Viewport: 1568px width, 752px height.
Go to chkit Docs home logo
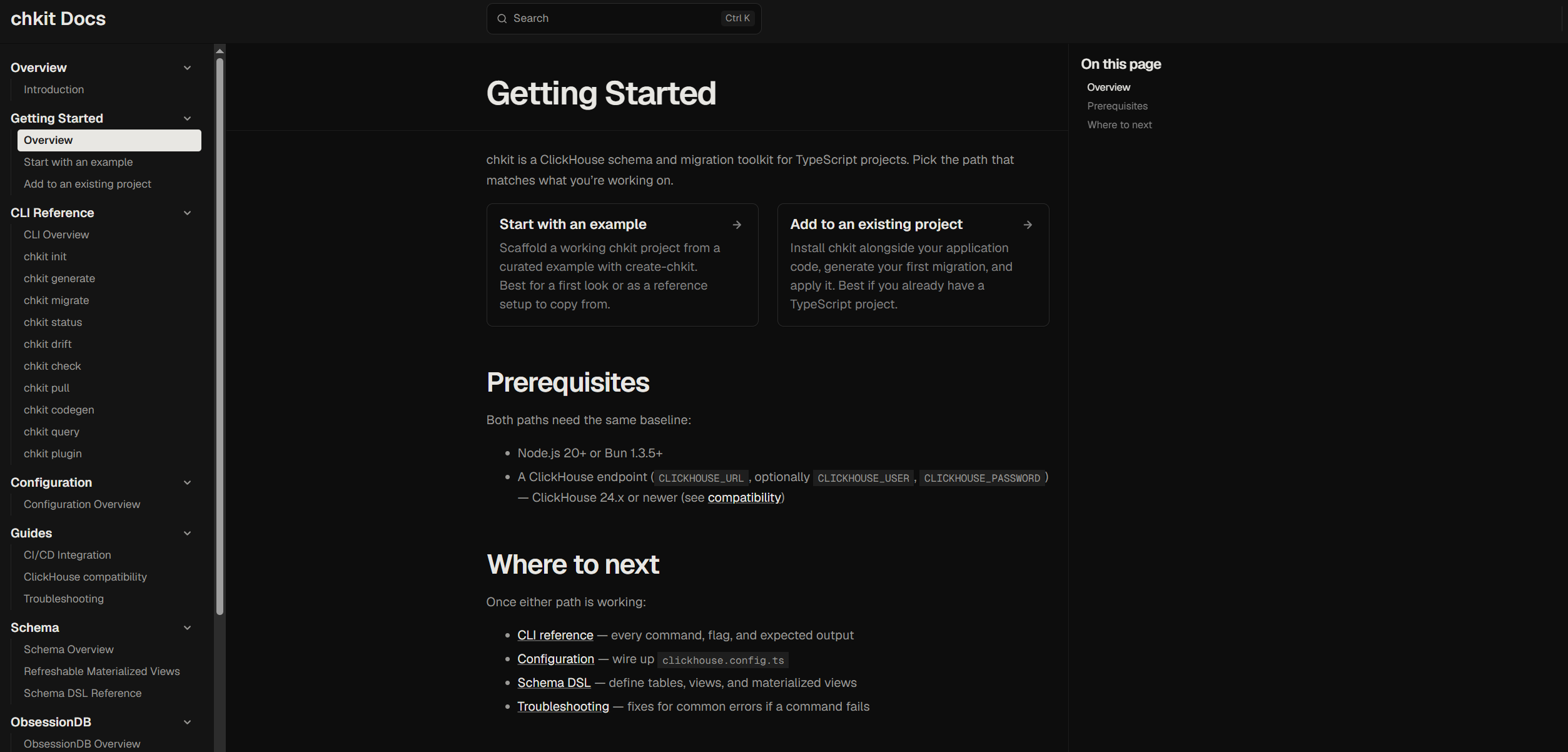tap(58, 19)
